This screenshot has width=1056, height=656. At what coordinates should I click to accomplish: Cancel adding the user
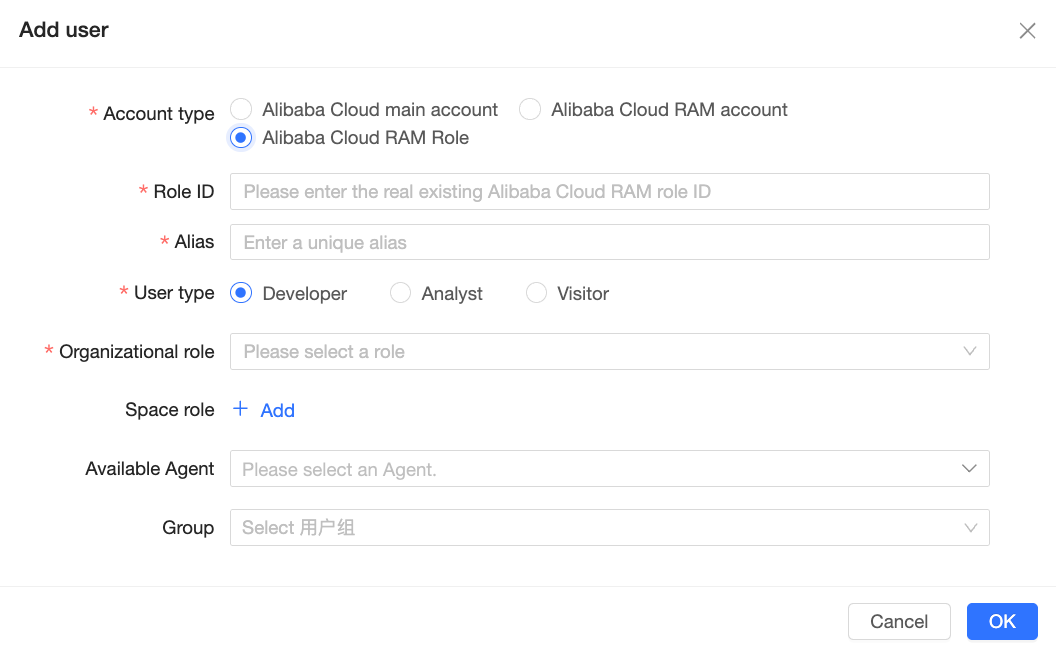pyautogui.click(x=899, y=621)
